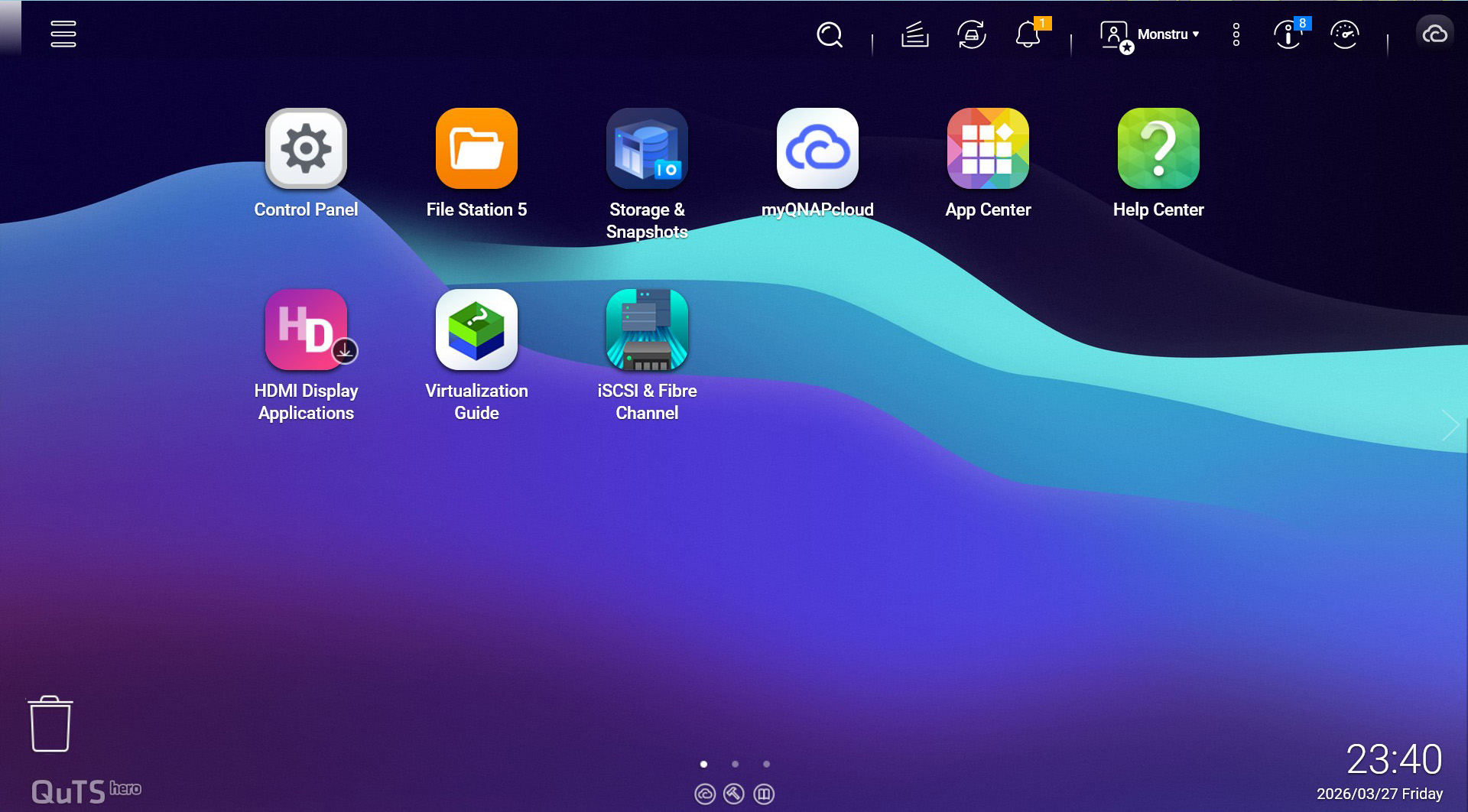Image resolution: width=1468 pixels, height=812 pixels.
Task: Go to the next desktop page arrow
Action: (x=1450, y=425)
